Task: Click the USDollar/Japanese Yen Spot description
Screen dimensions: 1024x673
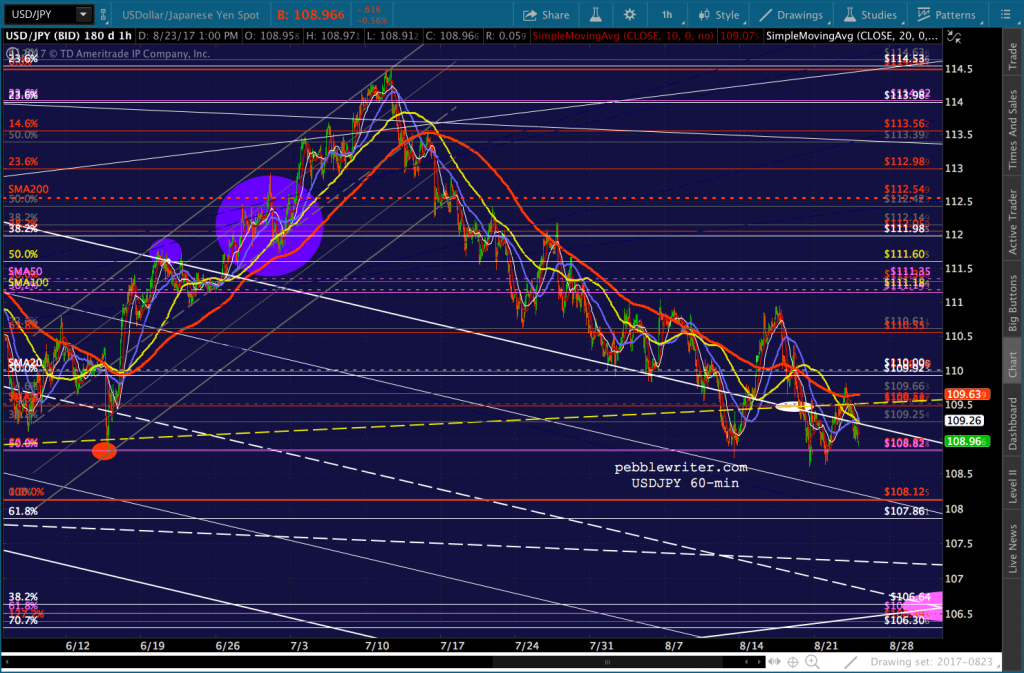Action: [x=191, y=15]
